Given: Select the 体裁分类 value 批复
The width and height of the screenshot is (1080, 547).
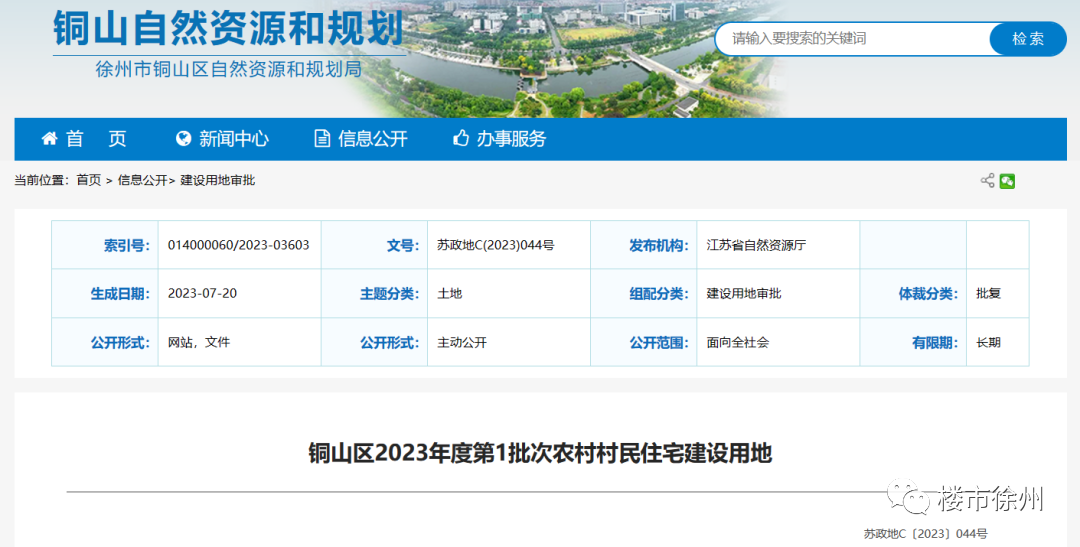Looking at the screenshot, I should click(x=988, y=293).
